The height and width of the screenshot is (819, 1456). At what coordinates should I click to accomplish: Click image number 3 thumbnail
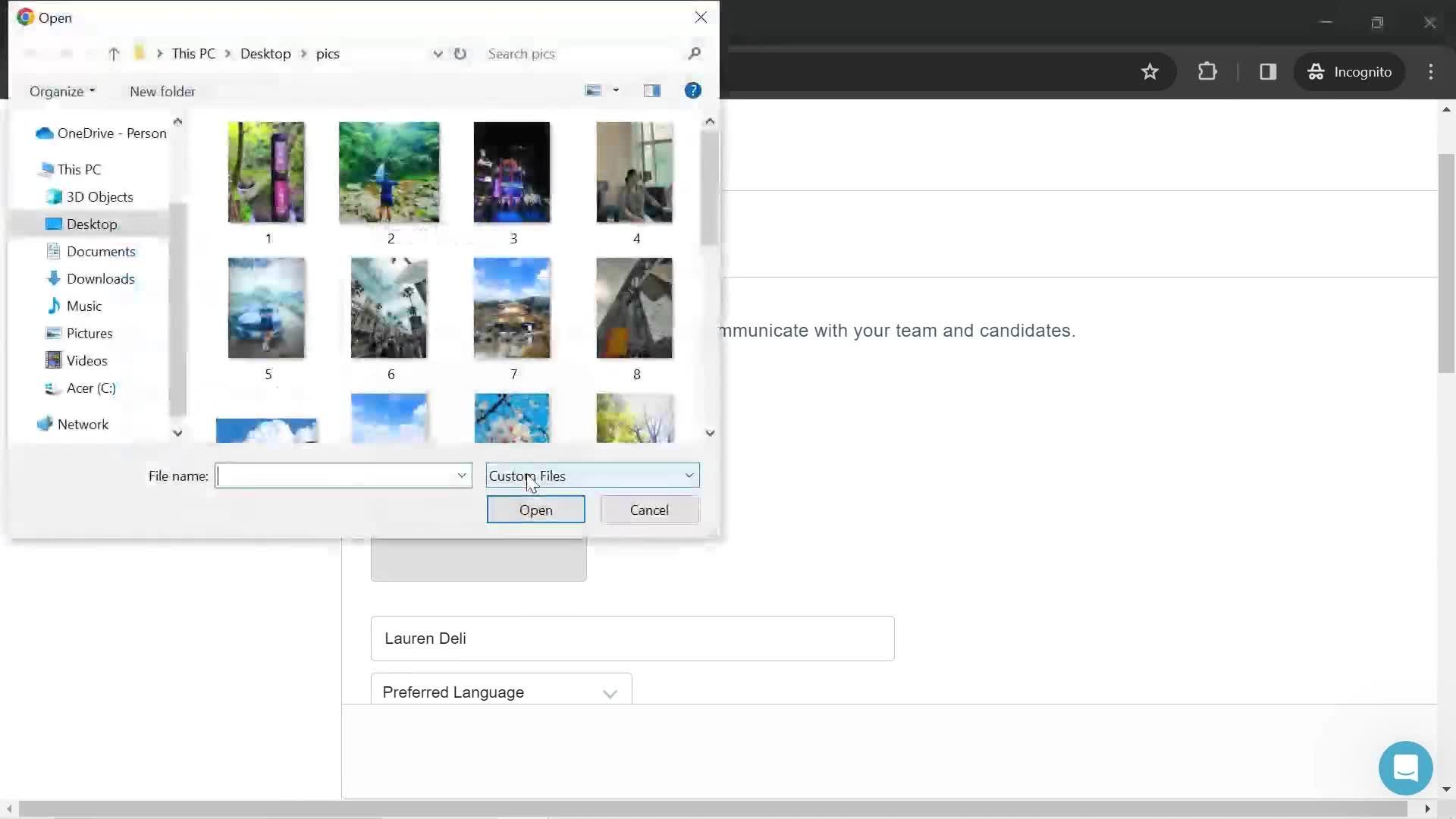coord(513,172)
